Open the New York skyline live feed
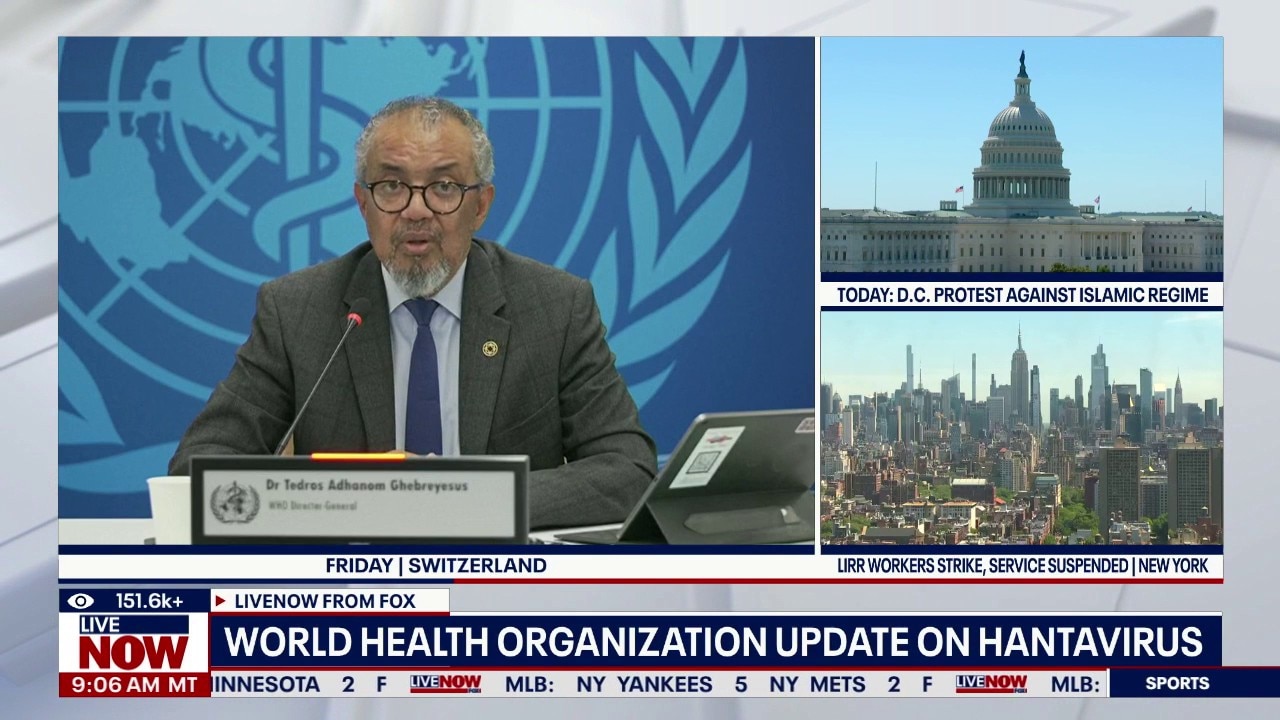The image size is (1280, 720). coord(1021,428)
